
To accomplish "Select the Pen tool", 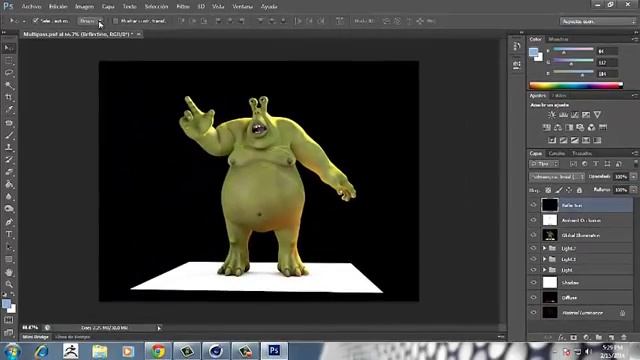I will tap(9, 222).
